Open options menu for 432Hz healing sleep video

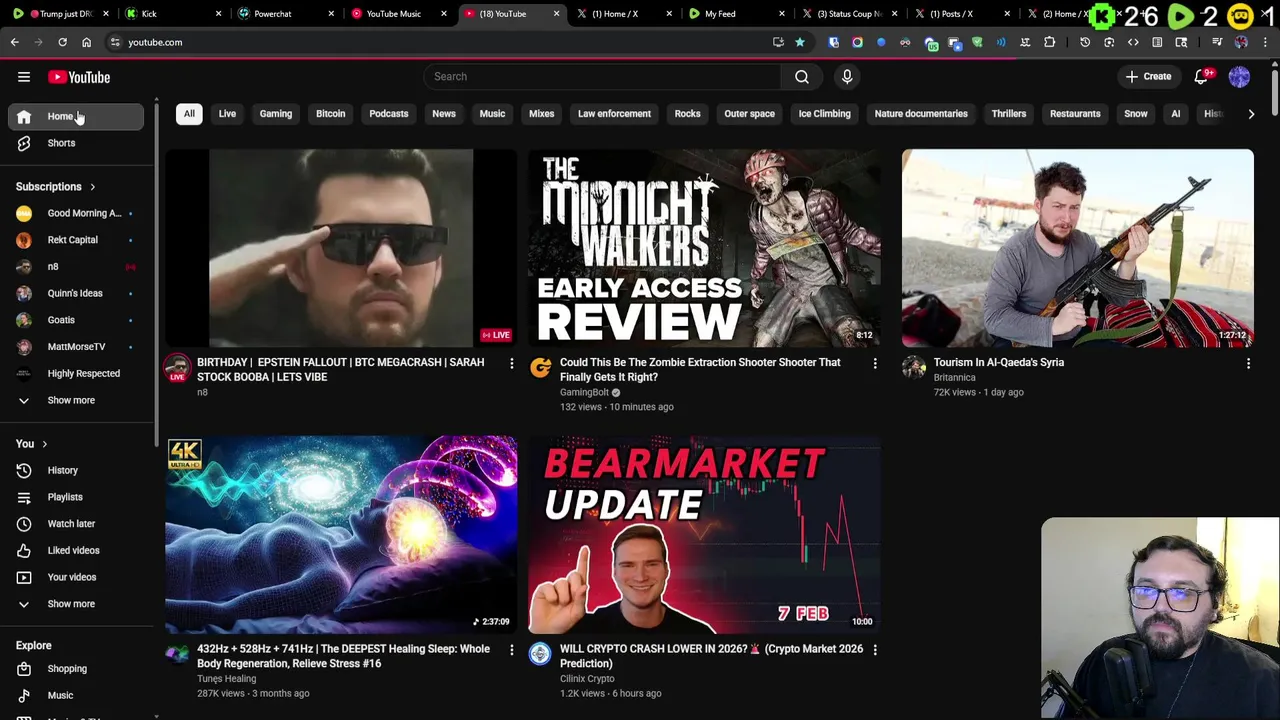coord(511,650)
